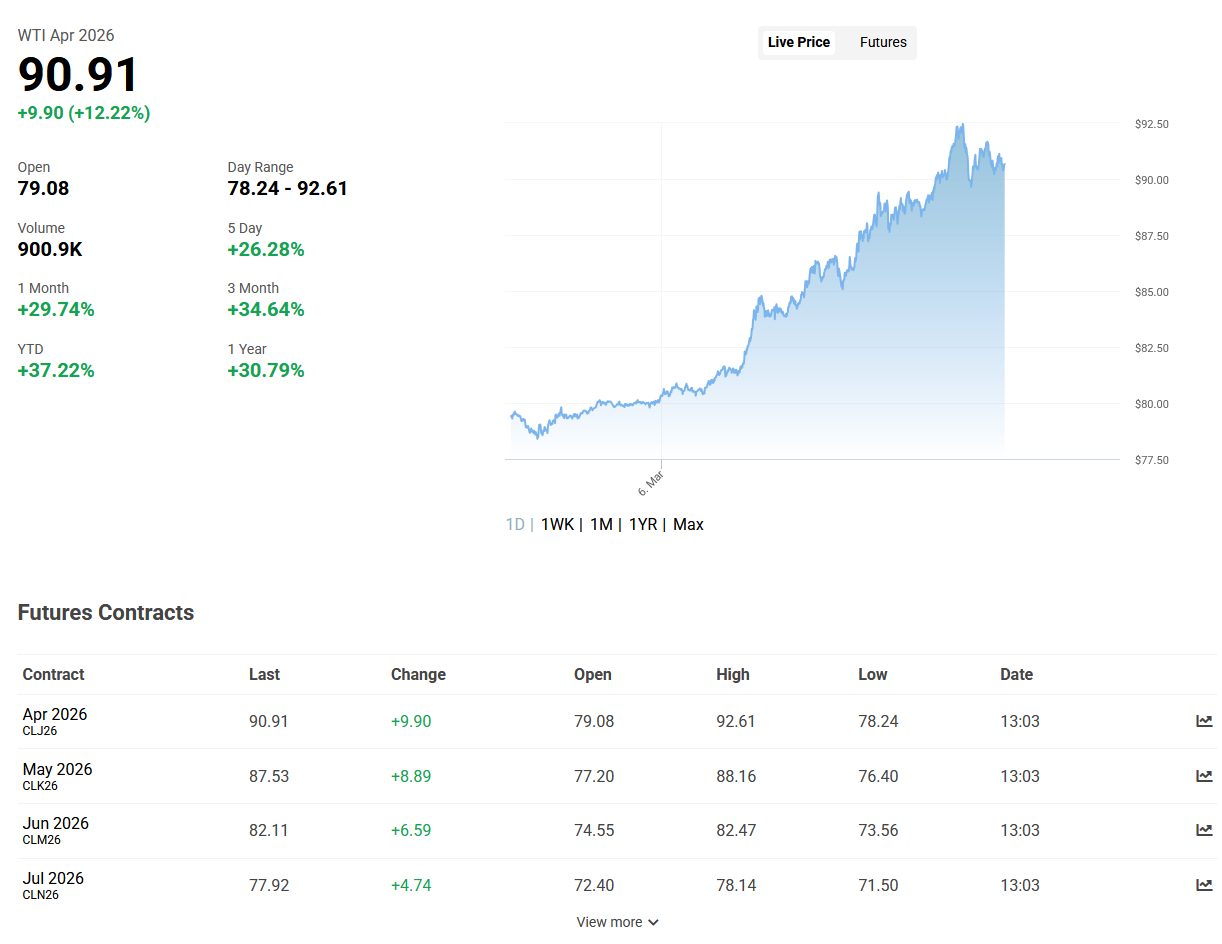Select the 1WK chart range
Image resolution: width=1222 pixels, height=944 pixels.
557,524
